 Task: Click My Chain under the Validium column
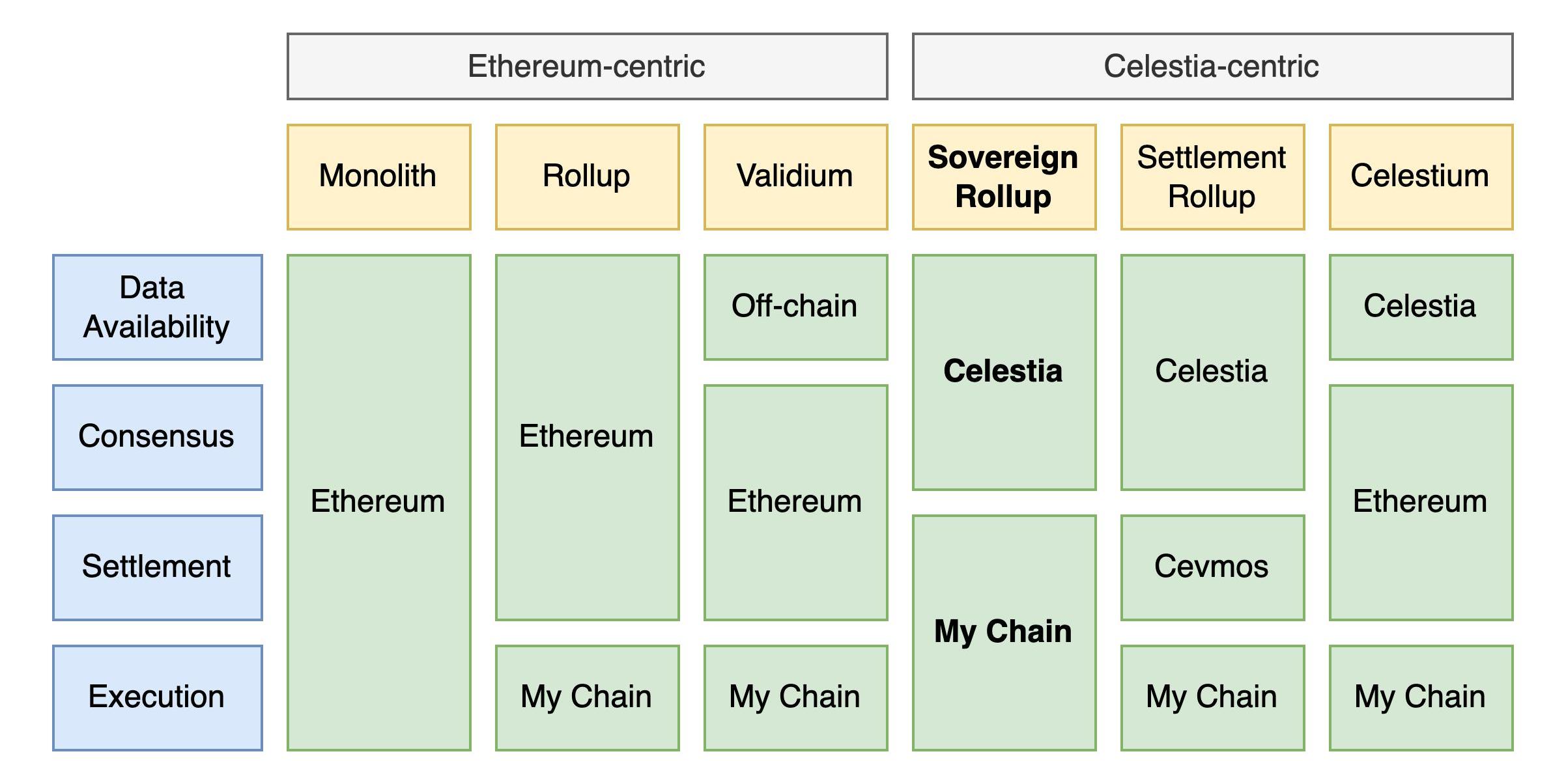(795, 697)
